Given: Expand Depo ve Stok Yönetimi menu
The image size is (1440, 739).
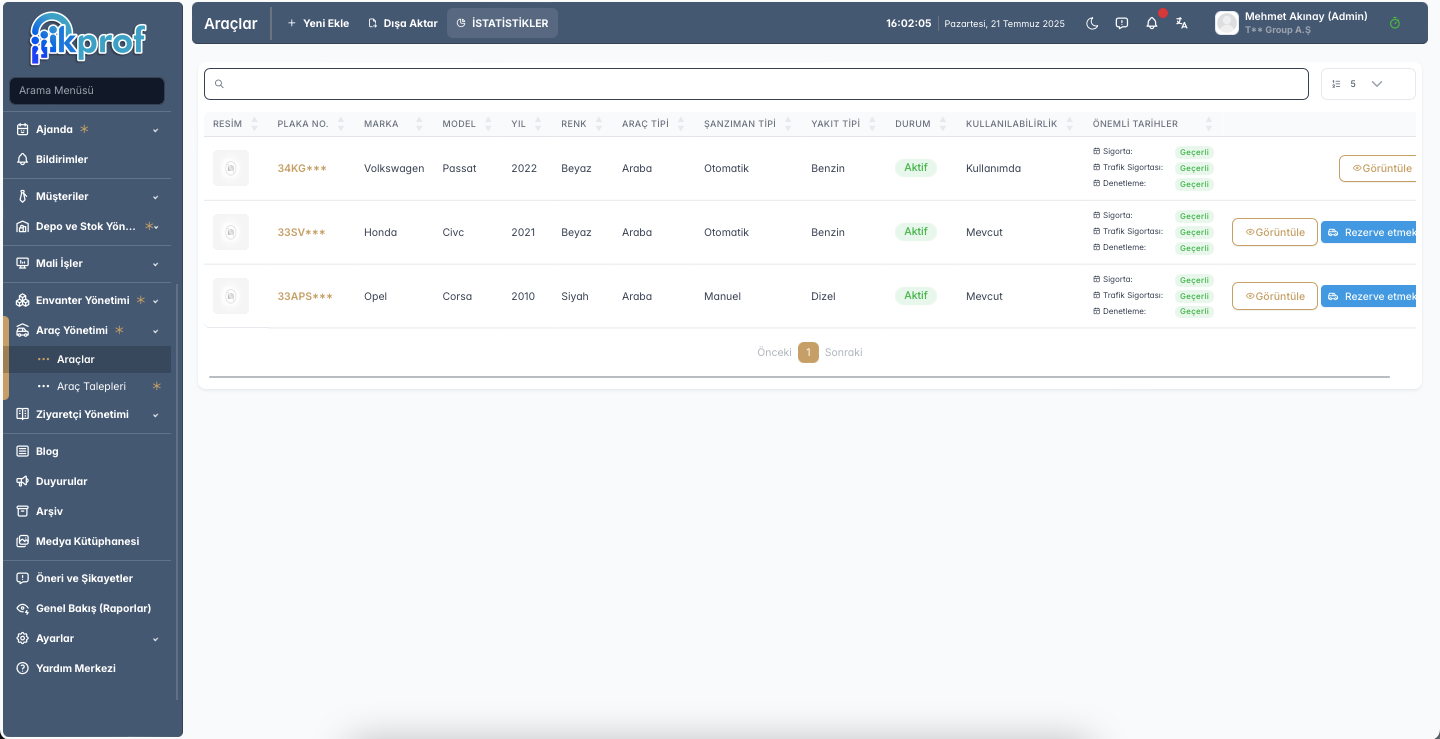Looking at the screenshot, I should [88, 226].
